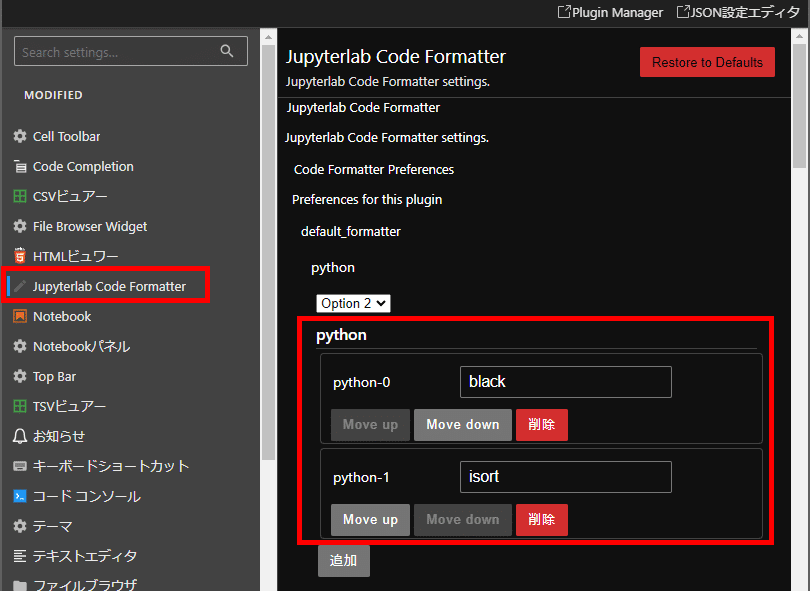Open JSON設定エディタ link
The width and height of the screenshot is (810, 591).
pyautogui.click(x=744, y=12)
